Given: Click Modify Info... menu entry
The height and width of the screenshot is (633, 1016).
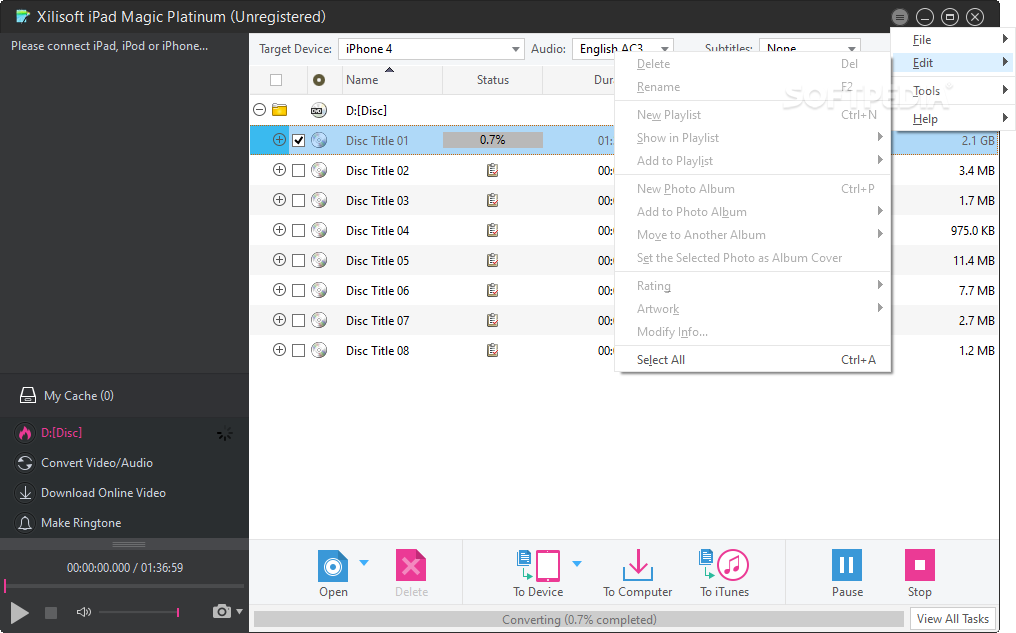Looking at the screenshot, I should coord(752,332).
